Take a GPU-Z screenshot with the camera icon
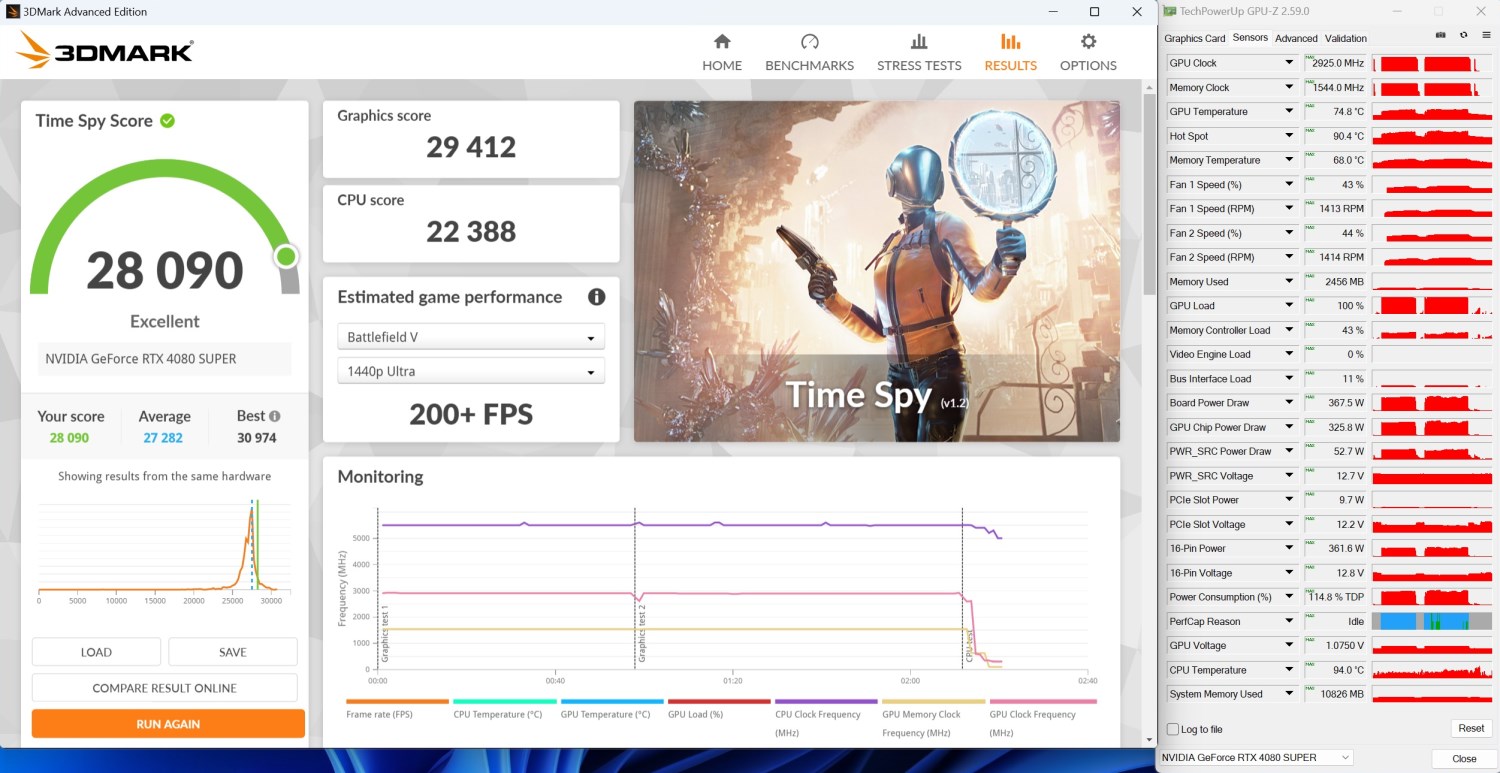This screenshot has height=773, width=1500. click(1440, 35)
